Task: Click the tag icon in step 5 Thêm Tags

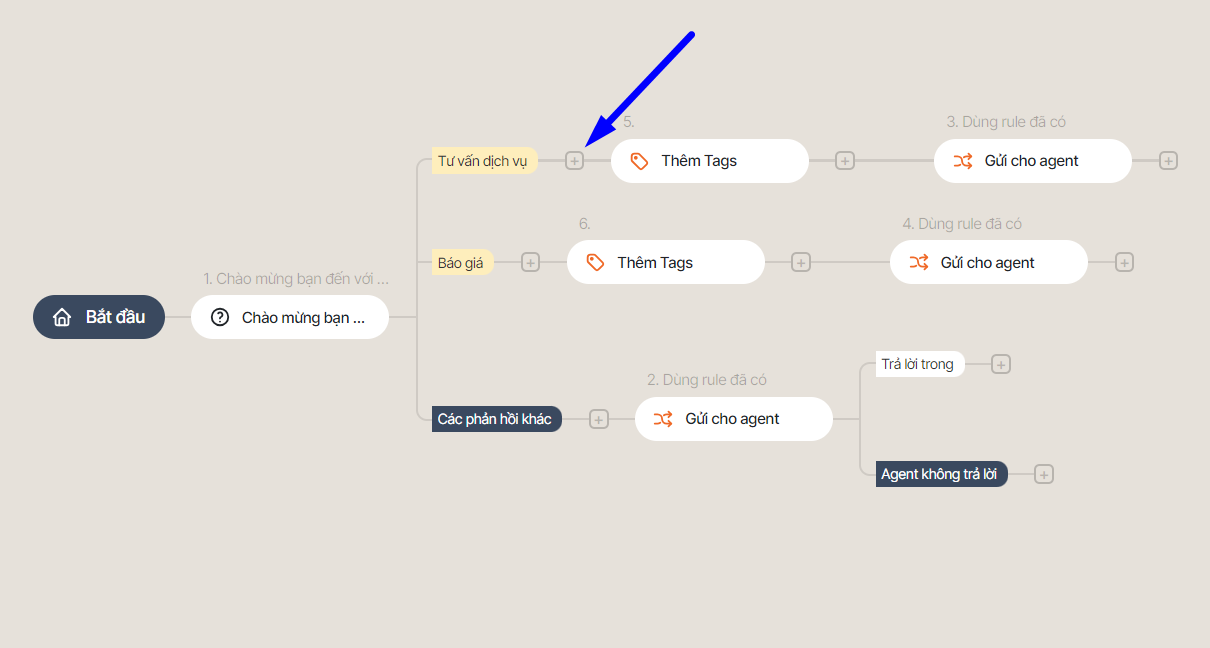Action: click(x=640, y=161)
